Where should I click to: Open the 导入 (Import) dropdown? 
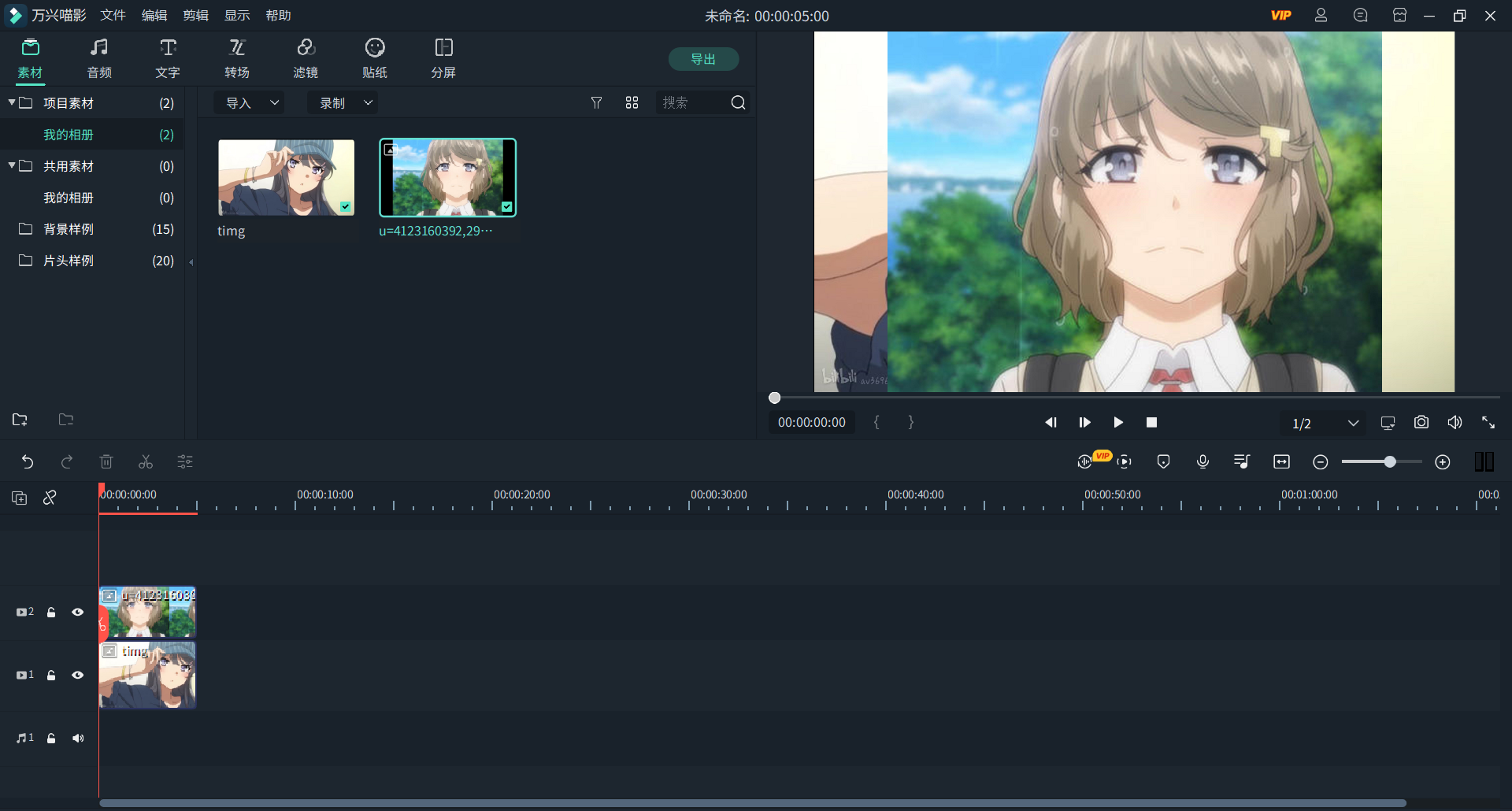click(x=249, y=102)
